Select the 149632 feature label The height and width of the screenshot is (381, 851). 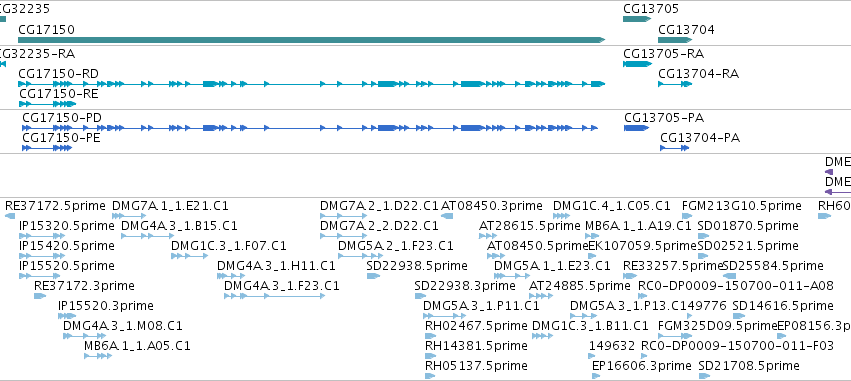pyautogui.click(x=612, y=346)
